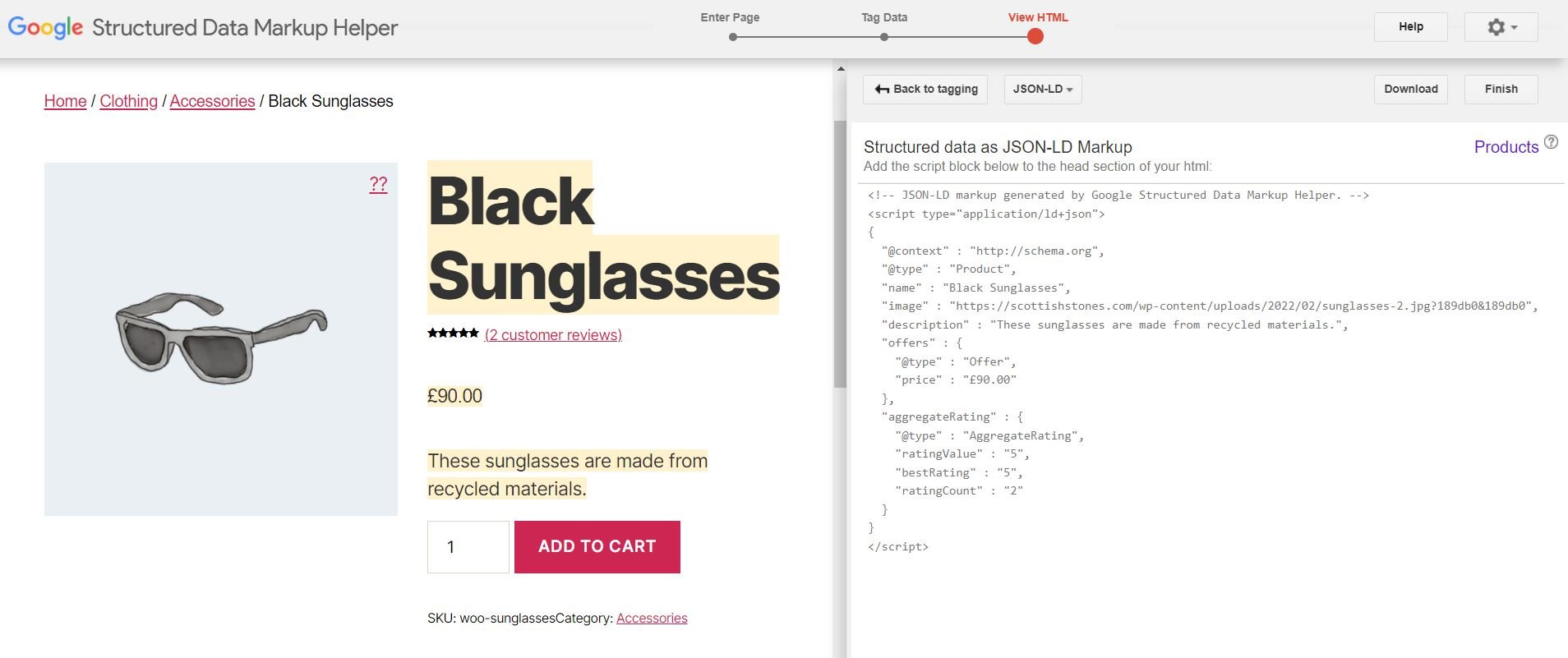Open the JSON-LD format dropdown
The width and height of the screenshot is (1568, 658).
[1043, 90]
